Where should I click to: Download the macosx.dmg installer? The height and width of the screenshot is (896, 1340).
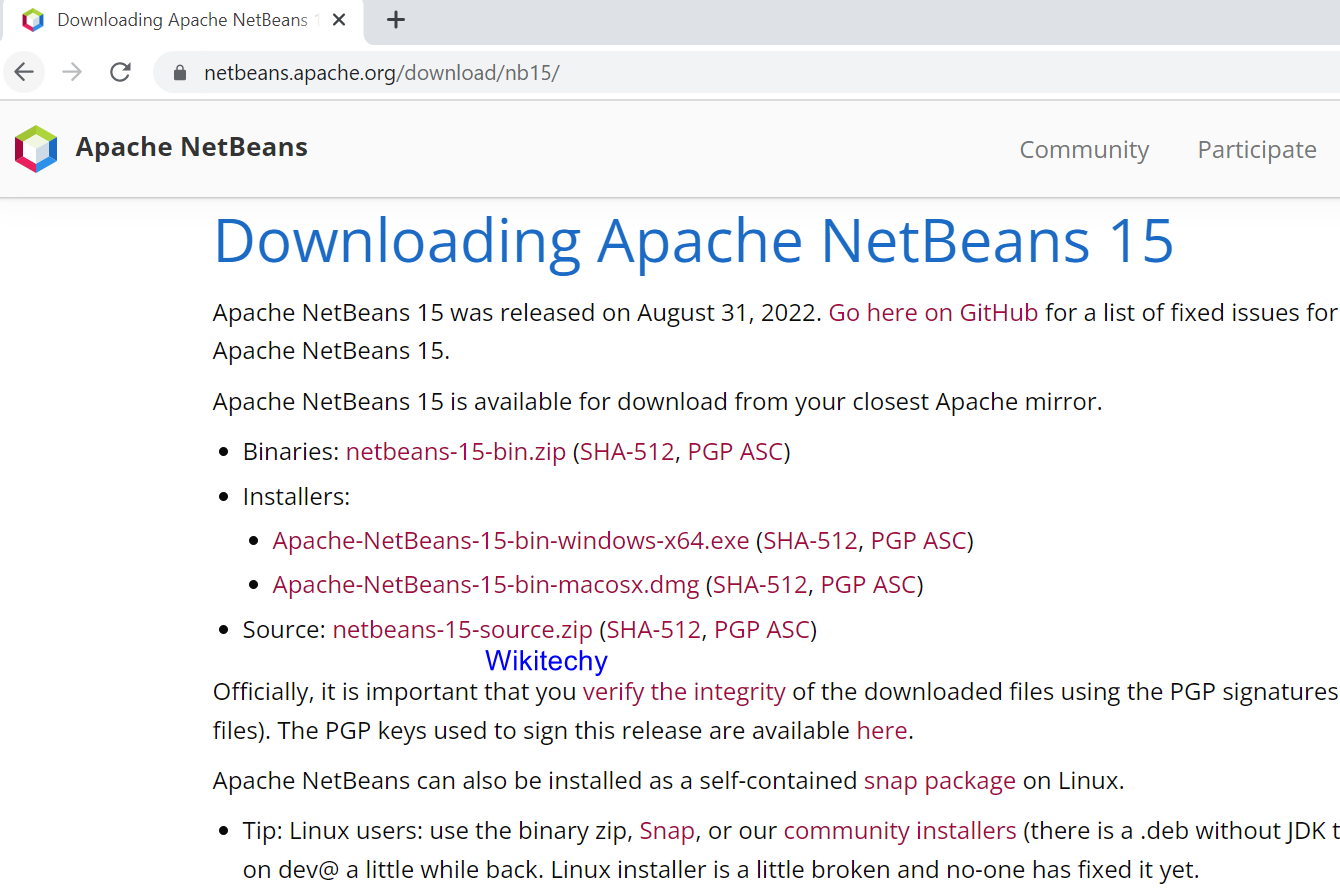point(485,585)
